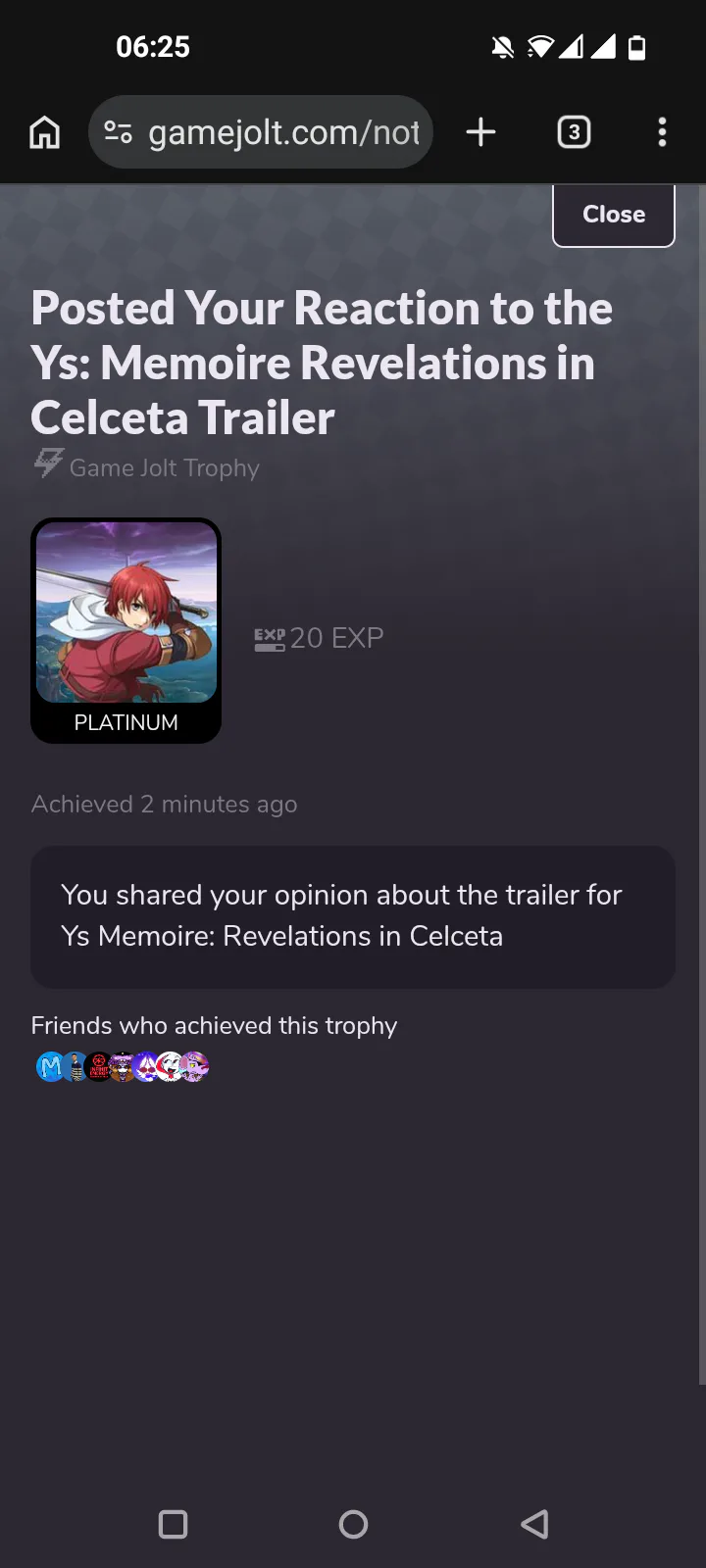Close the trophy details dialog
This screenshot has width=706, height=1568.
tap(614, 215)
